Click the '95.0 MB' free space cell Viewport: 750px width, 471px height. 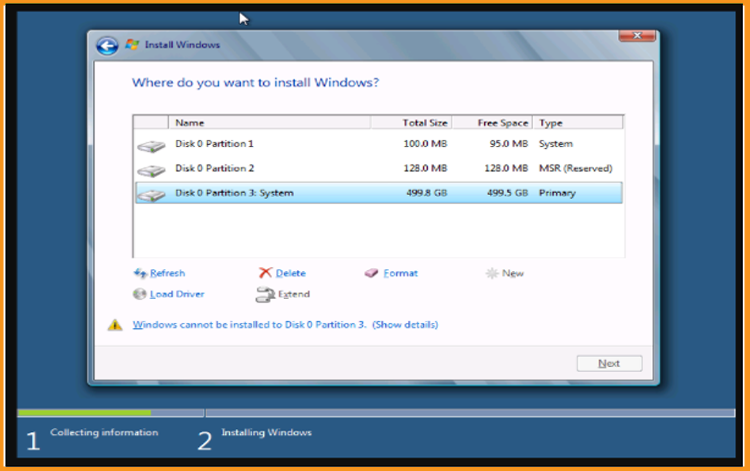pos(508,143)
